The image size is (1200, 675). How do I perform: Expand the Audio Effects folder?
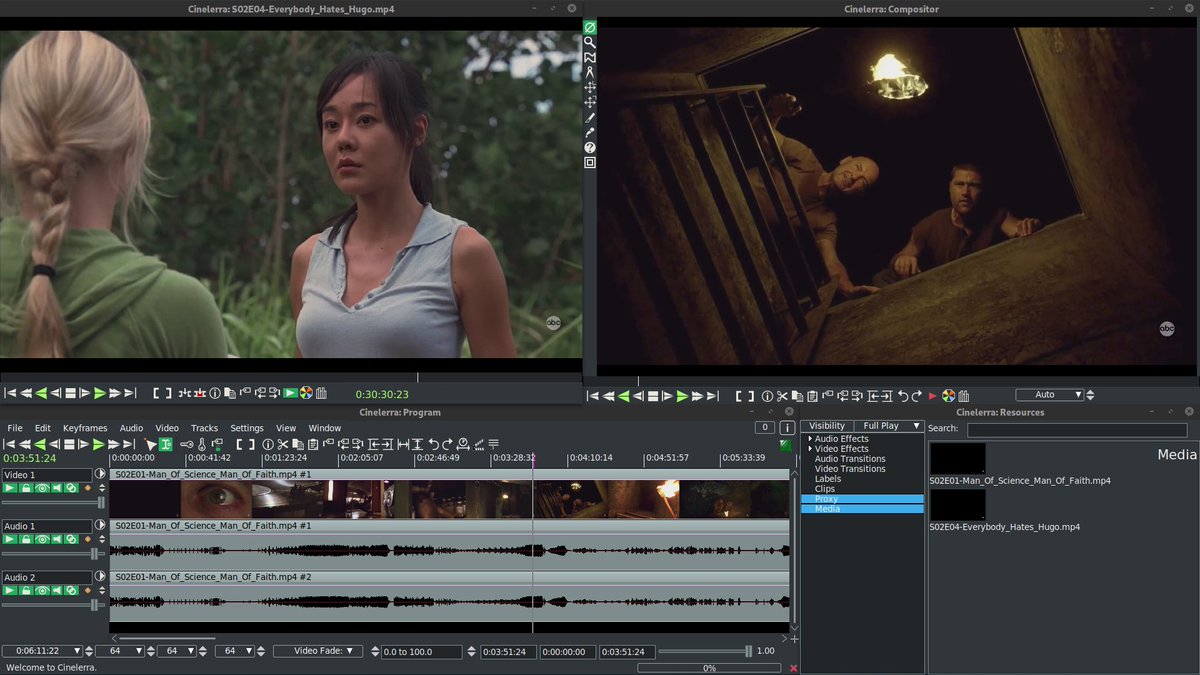click(x=810, y=439)
